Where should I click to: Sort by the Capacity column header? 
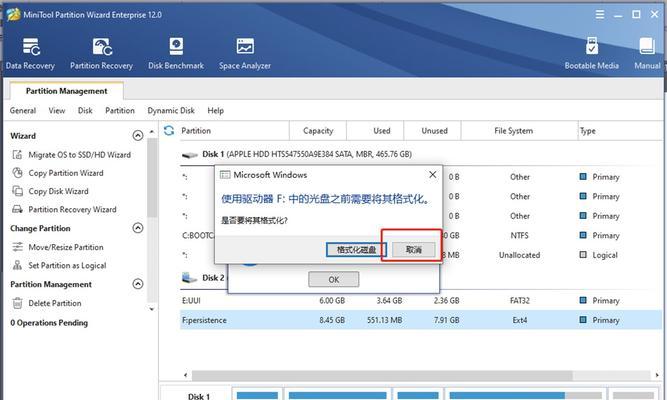318,131
